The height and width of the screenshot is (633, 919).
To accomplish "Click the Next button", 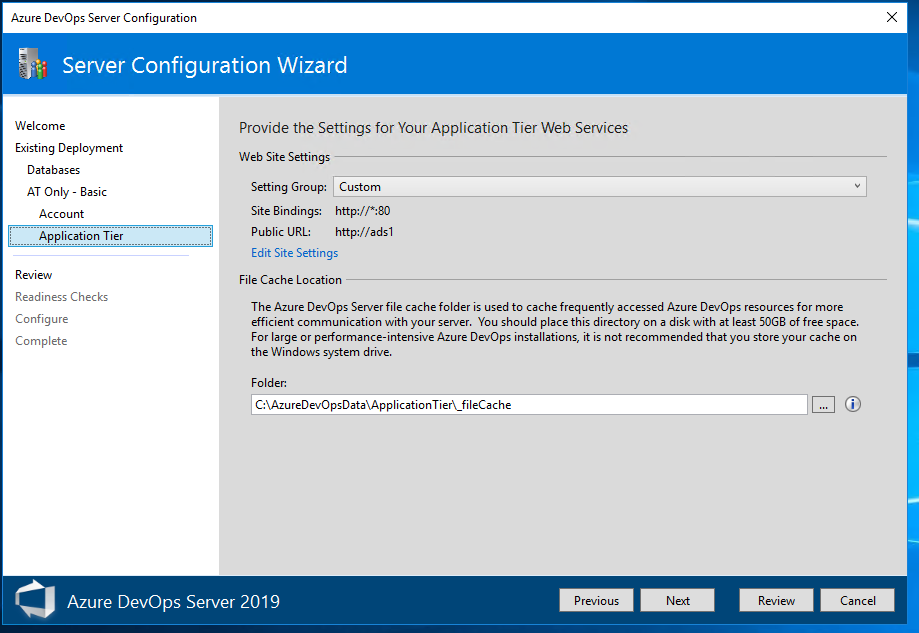I will pyautogui.click(x=678, y=600).
